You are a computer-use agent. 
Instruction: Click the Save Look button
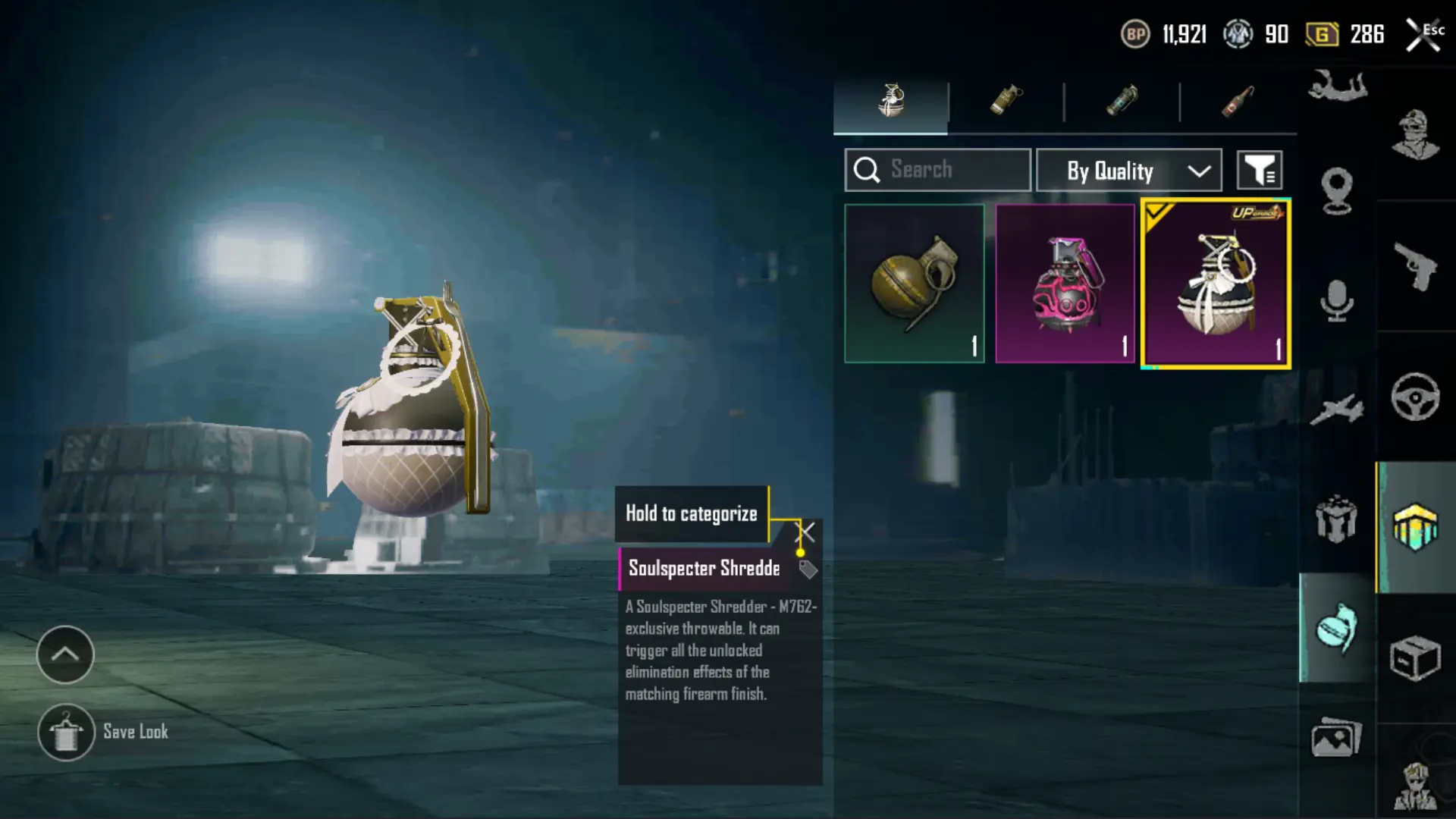coord(104,732)
